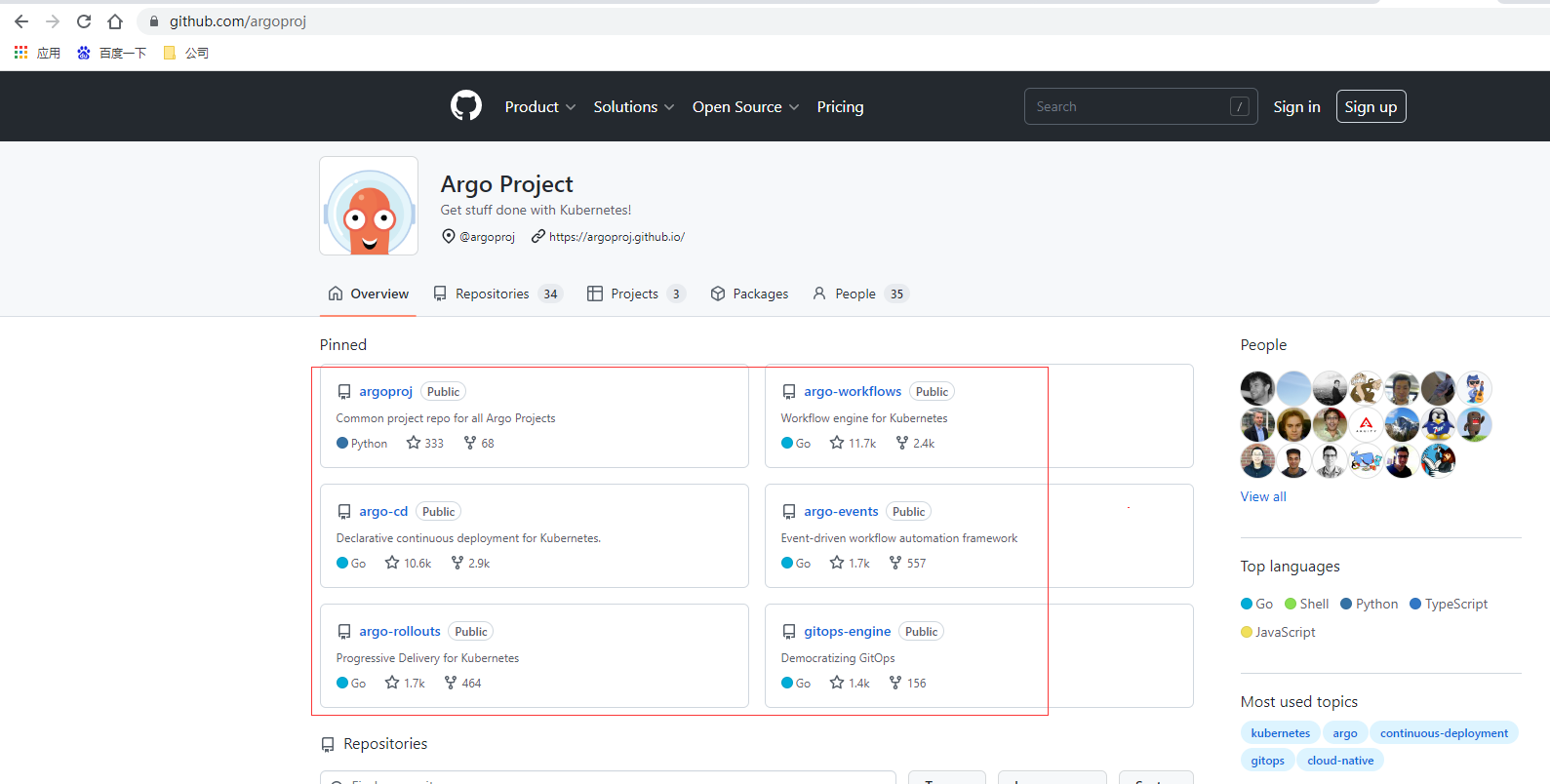1550x784 pixels.
Task: Expand the Product menu
Action: 540,107
